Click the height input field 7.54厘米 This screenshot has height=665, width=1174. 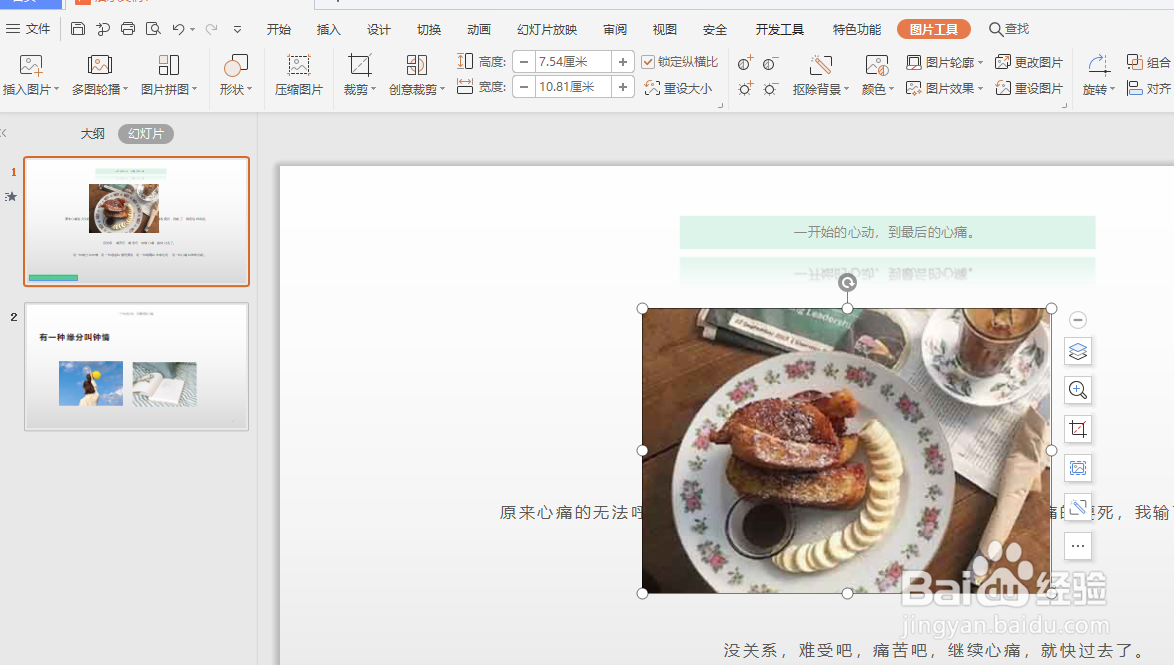(573, 62)
